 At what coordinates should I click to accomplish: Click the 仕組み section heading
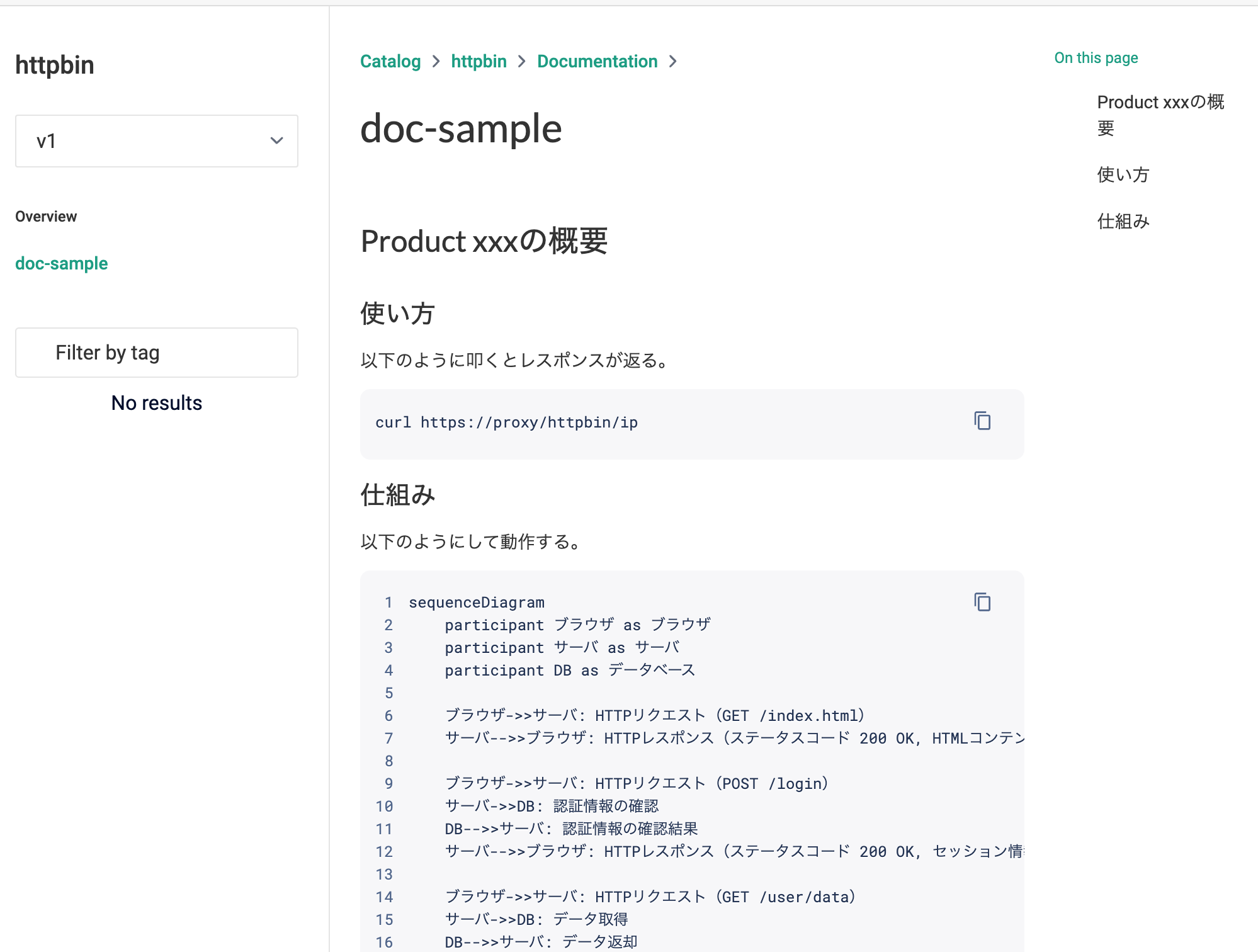397,495
